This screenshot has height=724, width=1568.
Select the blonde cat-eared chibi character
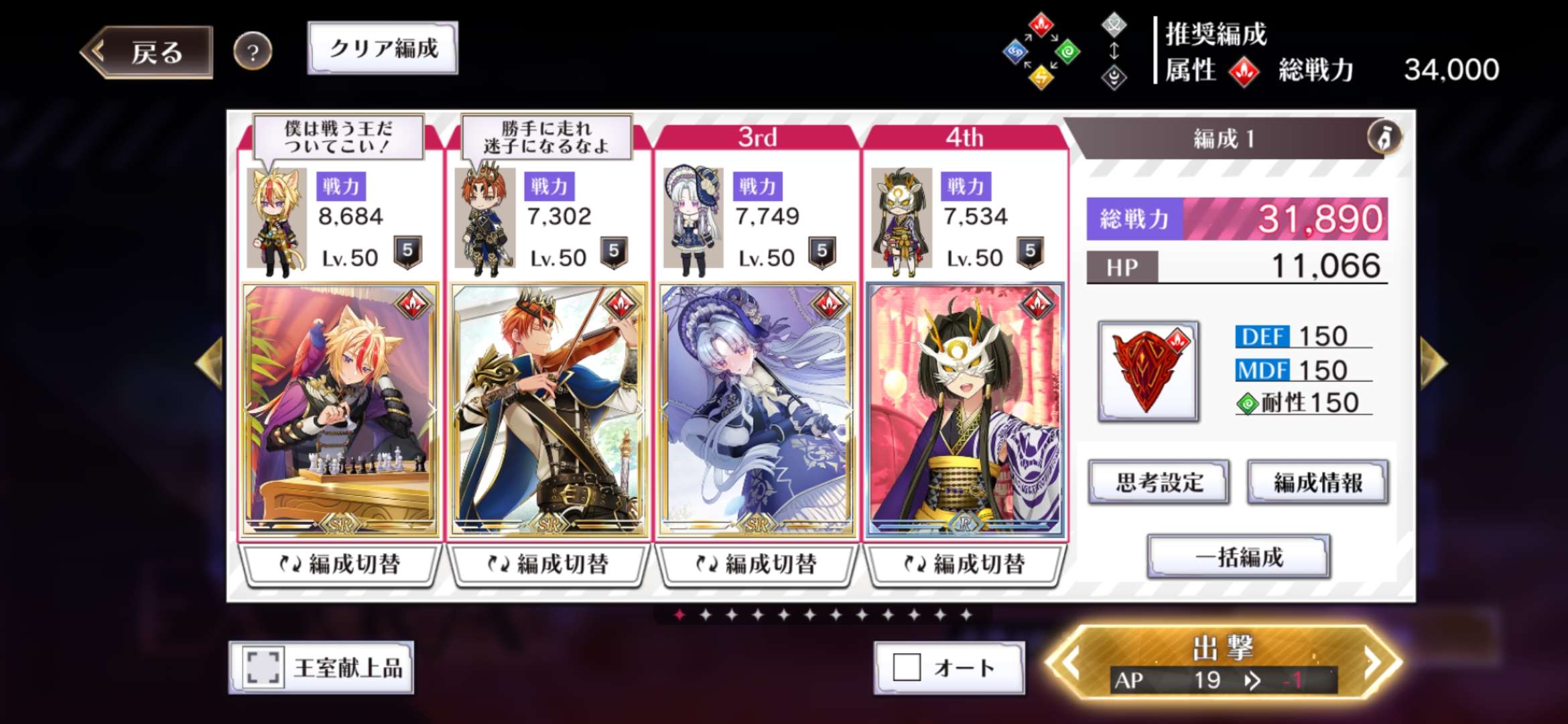[277, 222]
